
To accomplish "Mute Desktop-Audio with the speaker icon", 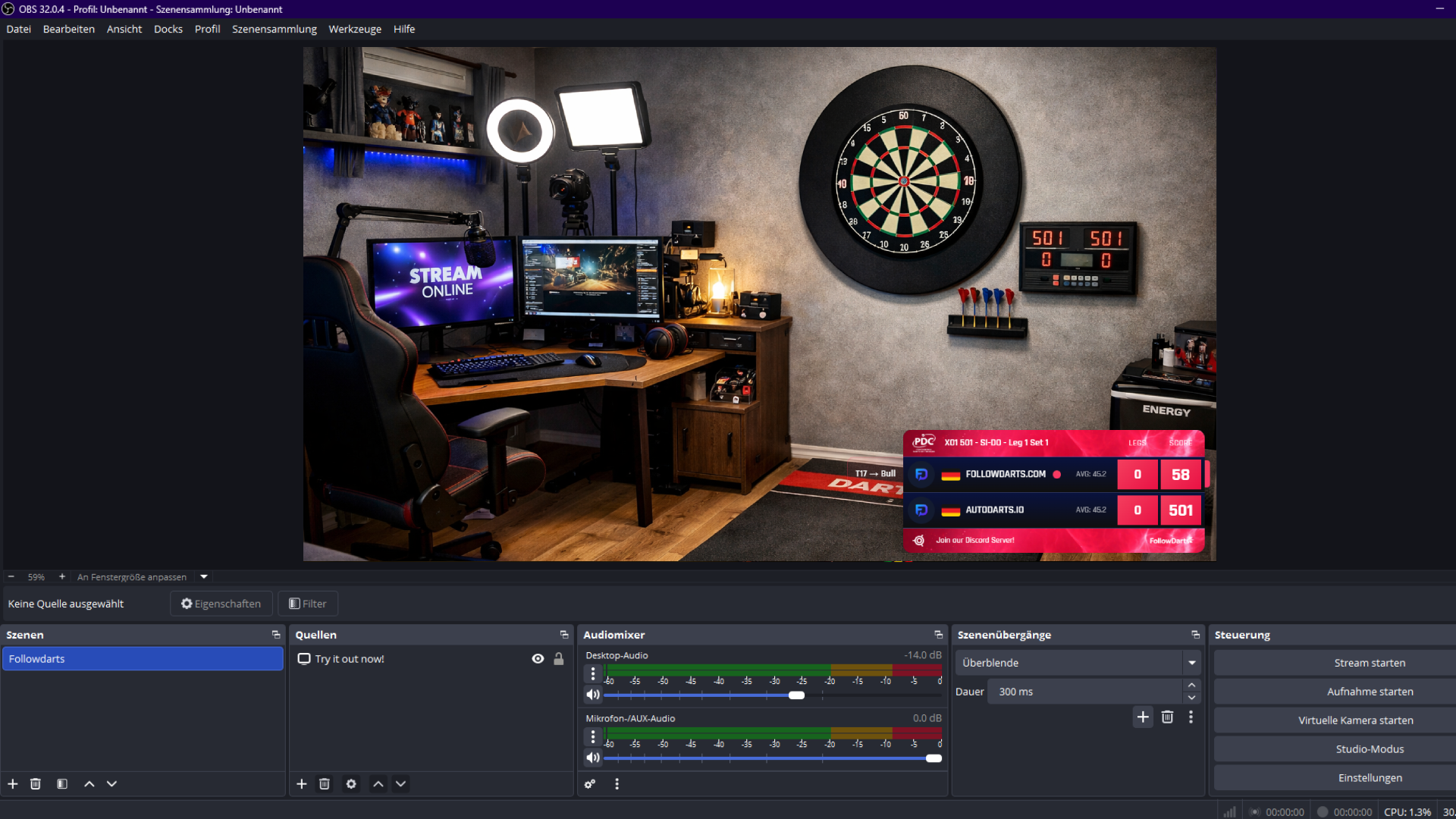I will coord(593,695).
